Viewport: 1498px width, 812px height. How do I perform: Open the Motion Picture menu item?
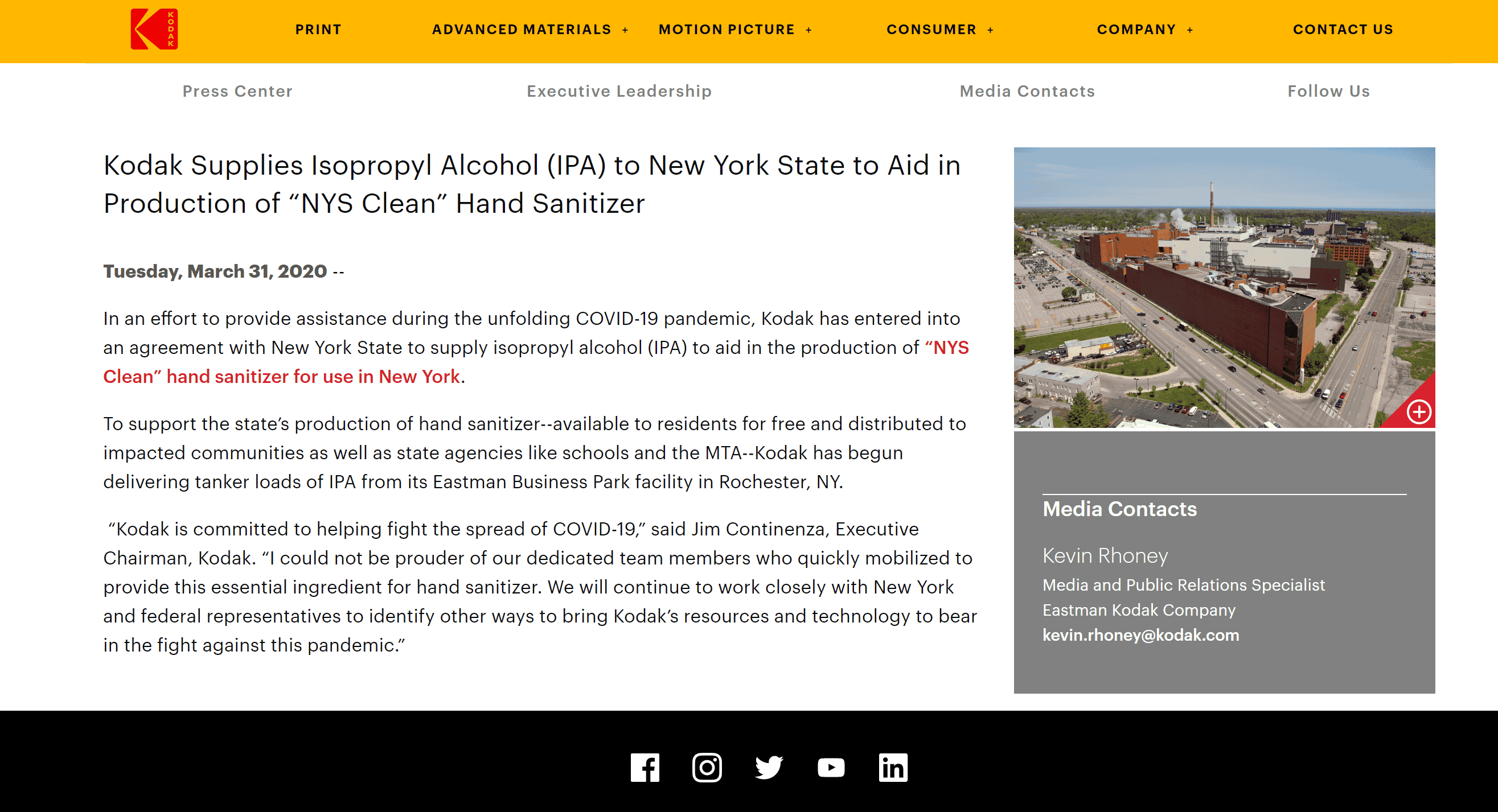pyautogui.click(x=727, y=30)
